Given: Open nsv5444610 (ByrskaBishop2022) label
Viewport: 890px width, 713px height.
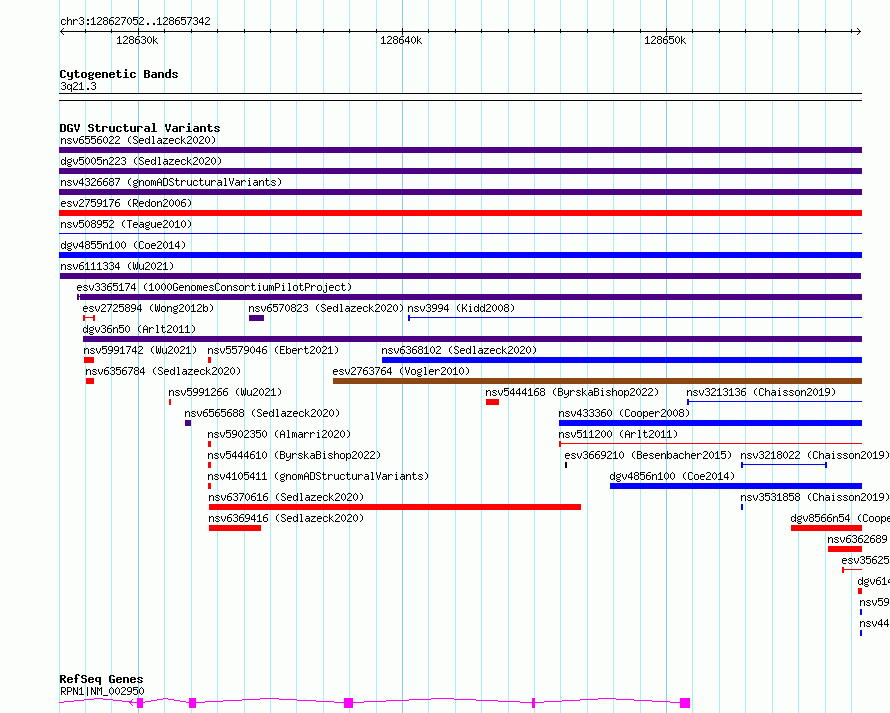Looking at the screenshot, I should pos(294,455).
